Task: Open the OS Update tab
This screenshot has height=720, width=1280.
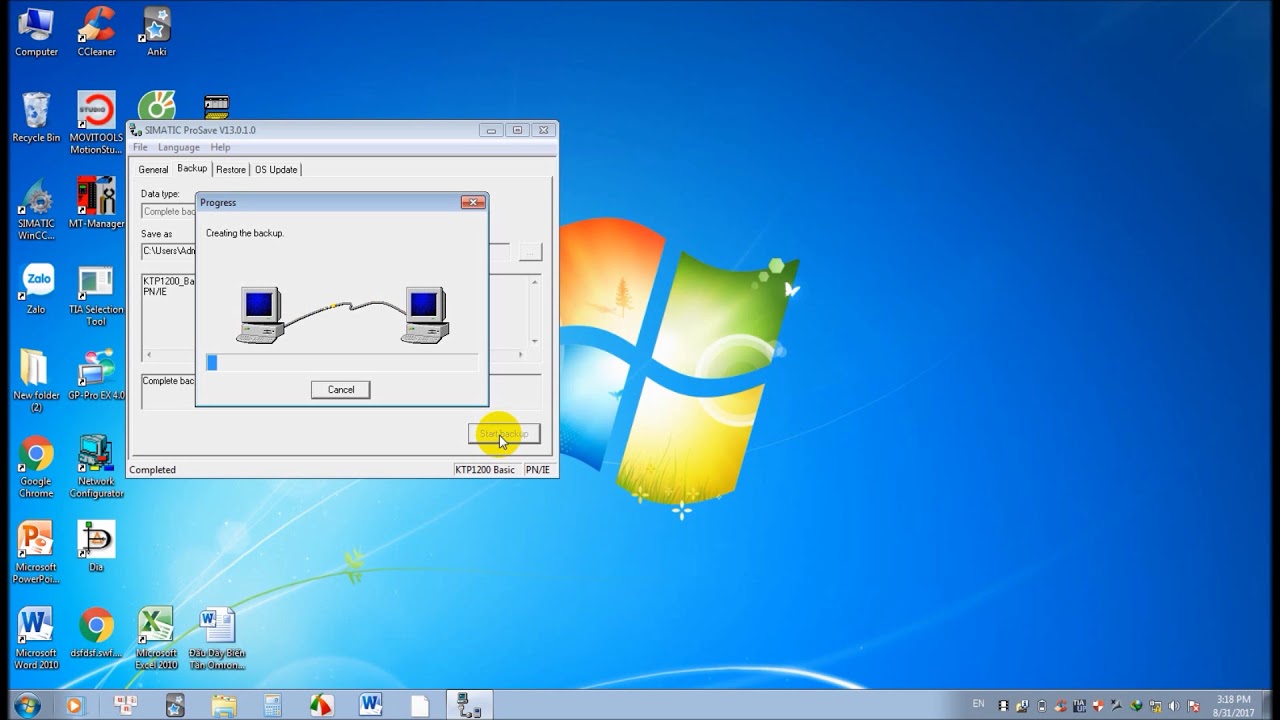Action: pos(276,170)
